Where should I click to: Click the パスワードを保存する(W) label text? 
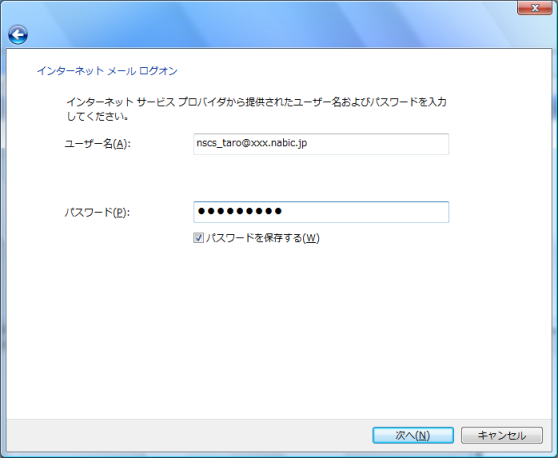pos(263,238)
